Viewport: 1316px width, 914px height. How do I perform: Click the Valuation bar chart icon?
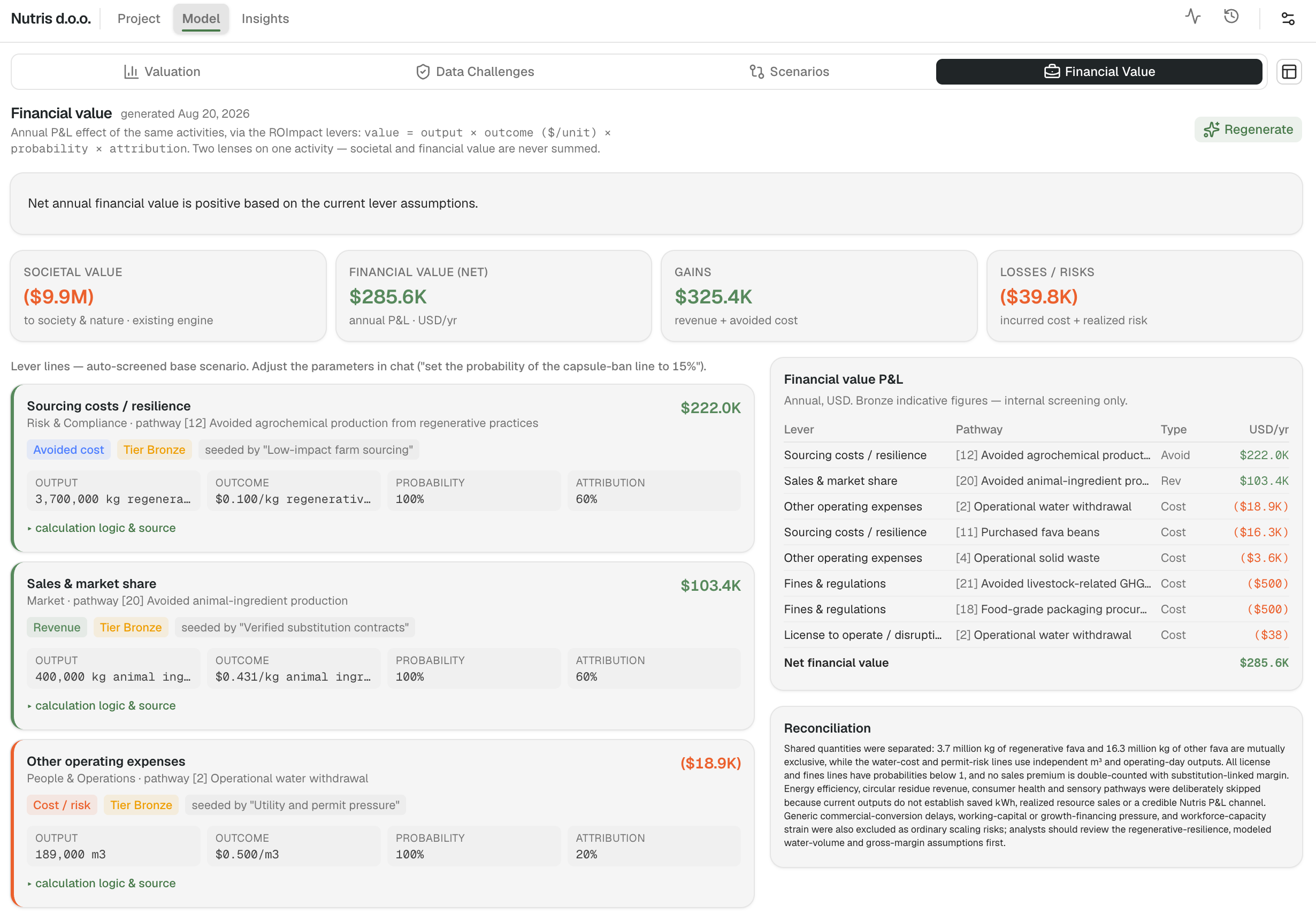131,72
